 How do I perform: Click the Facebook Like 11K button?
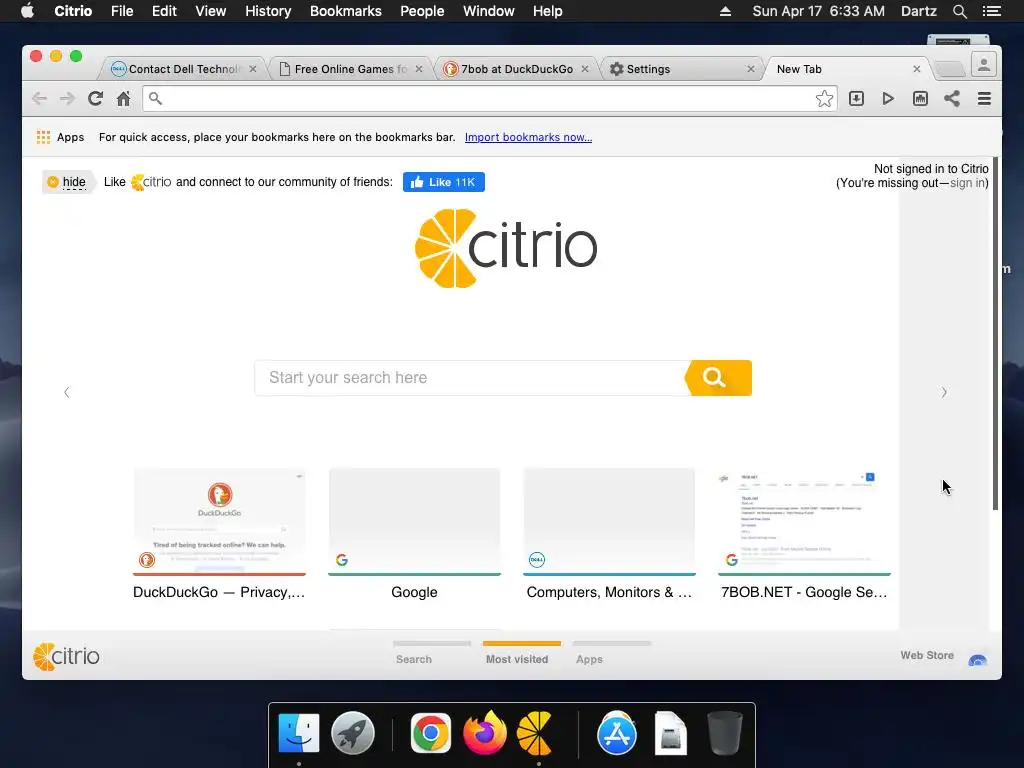[443, 182]
